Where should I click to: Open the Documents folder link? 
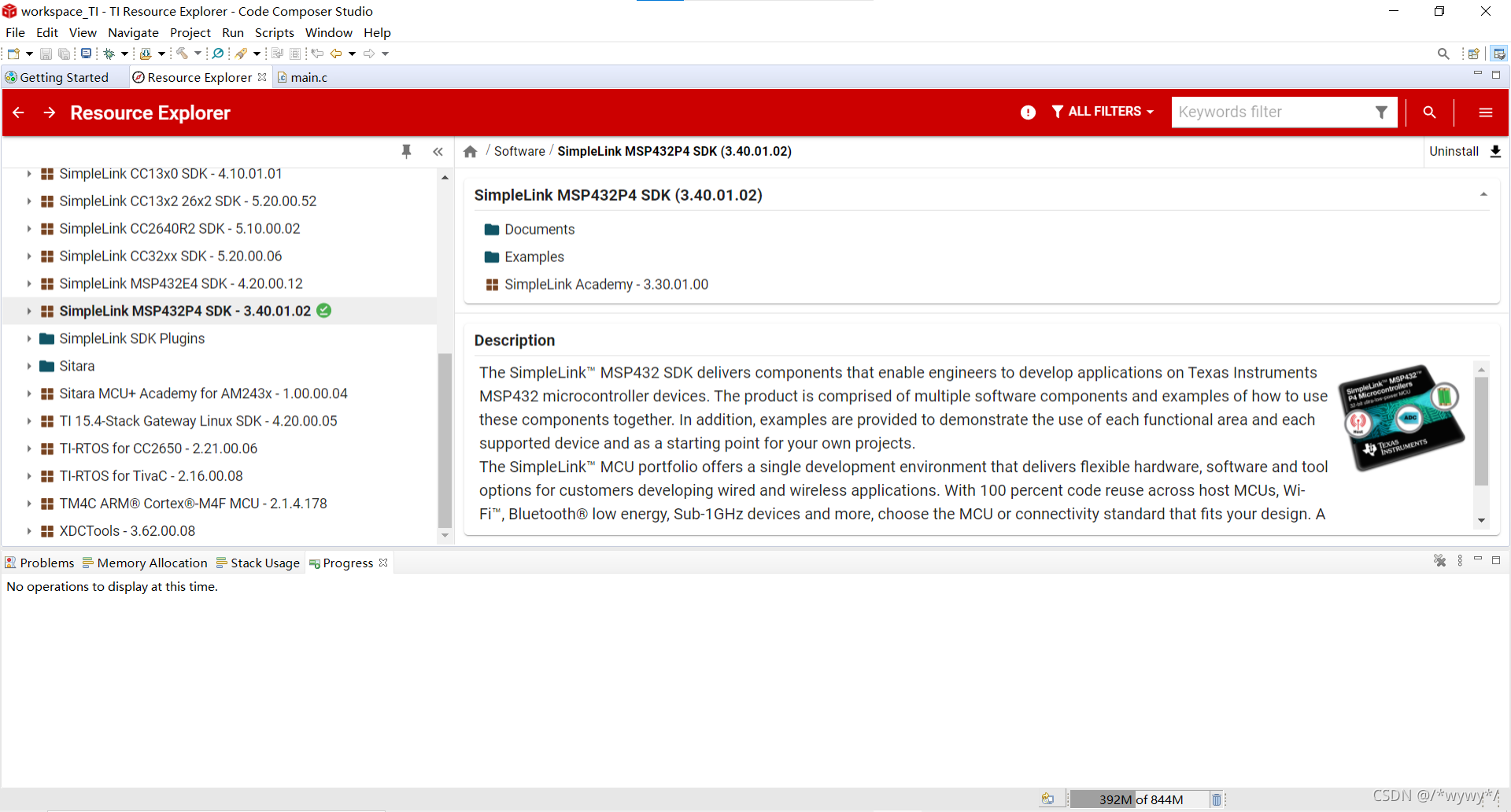point(539,229)
